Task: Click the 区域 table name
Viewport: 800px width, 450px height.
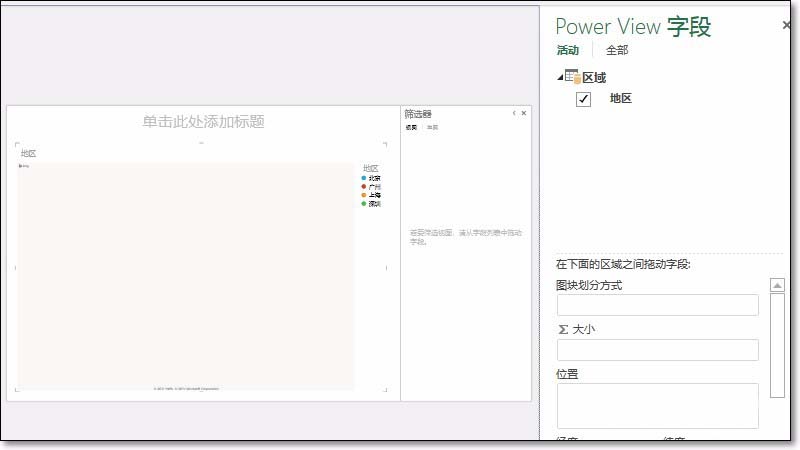Action: pos(594,78)
